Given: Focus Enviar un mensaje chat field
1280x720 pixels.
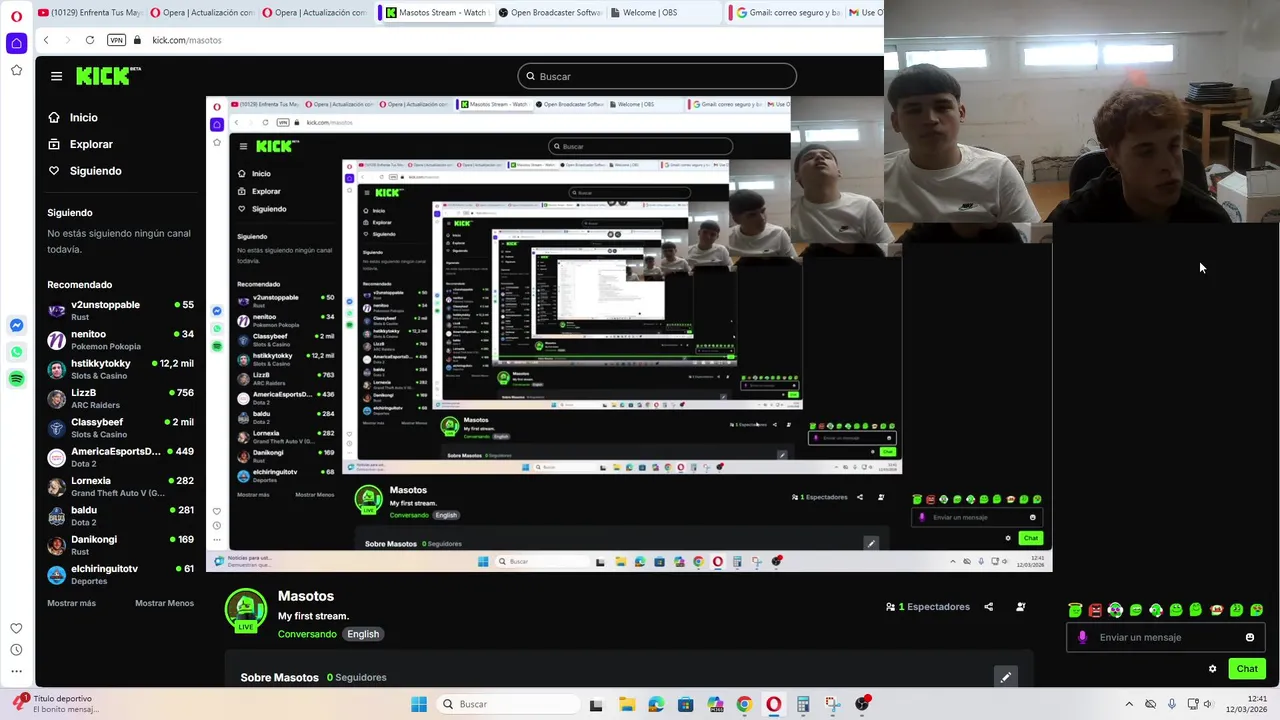Looking at the screenshot, I should pyautogui.click(x=1165, y=637).
